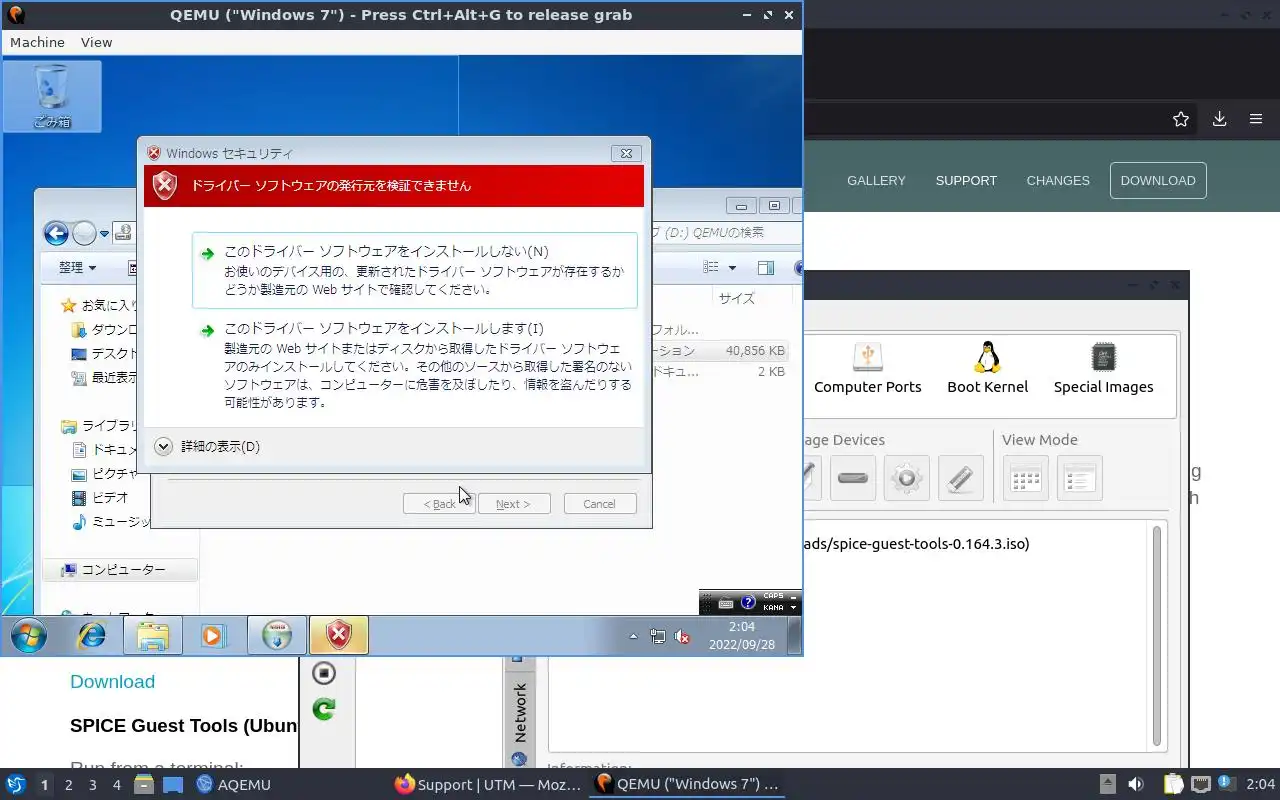The width and height of the screenshot is (1280, 800).
Task: Click the gear play storage device button
Action: [x=907, y=478]
